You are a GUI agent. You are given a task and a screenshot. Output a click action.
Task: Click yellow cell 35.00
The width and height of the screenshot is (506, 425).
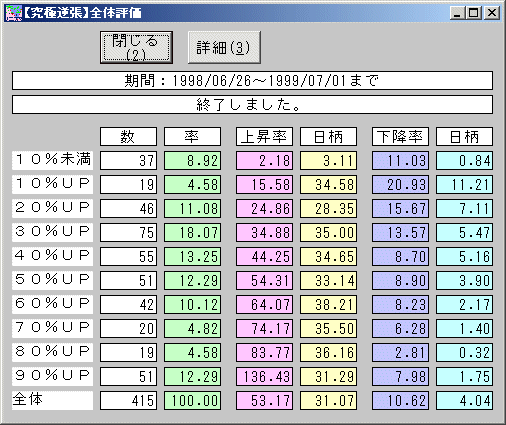coord(328,232)
